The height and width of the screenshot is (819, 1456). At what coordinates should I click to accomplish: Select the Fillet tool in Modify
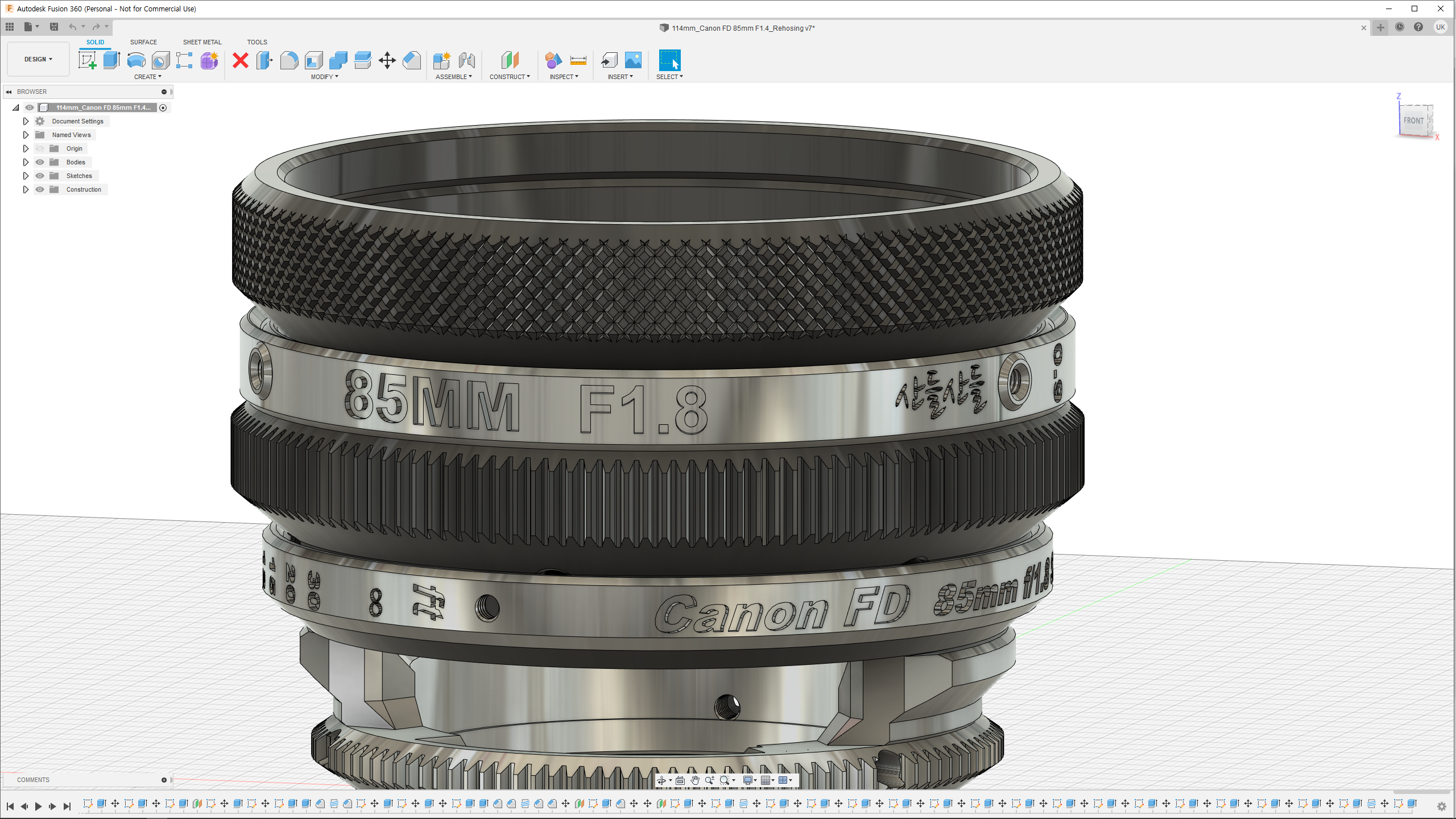click(x=289, y=60)
